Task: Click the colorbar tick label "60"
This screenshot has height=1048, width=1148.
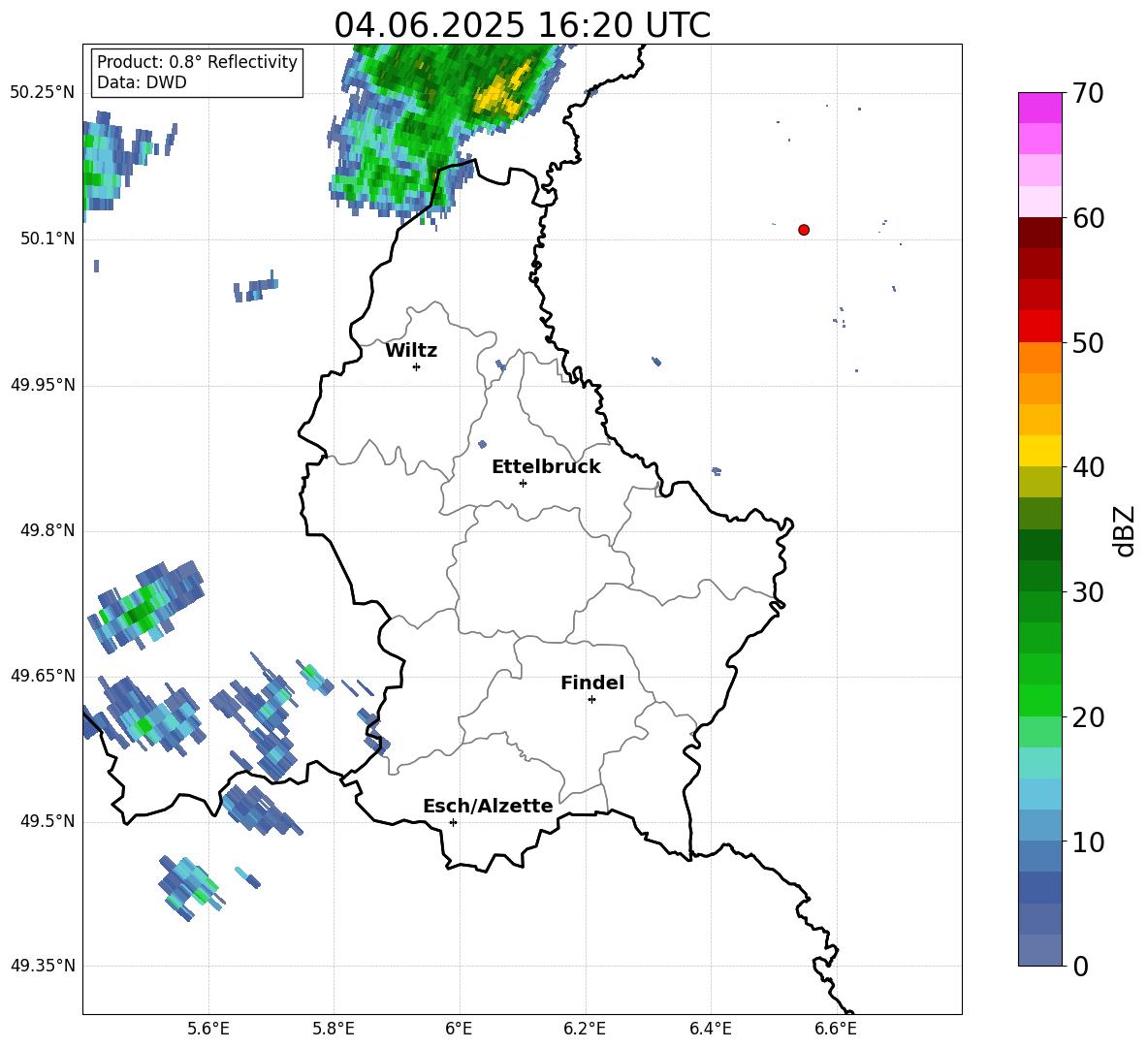Action: (1088, 218)
